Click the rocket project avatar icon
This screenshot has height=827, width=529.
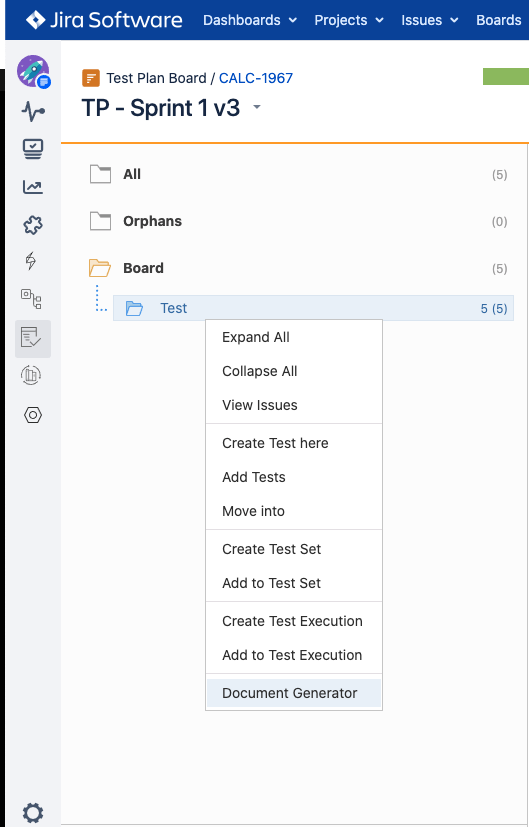(33, 71)
